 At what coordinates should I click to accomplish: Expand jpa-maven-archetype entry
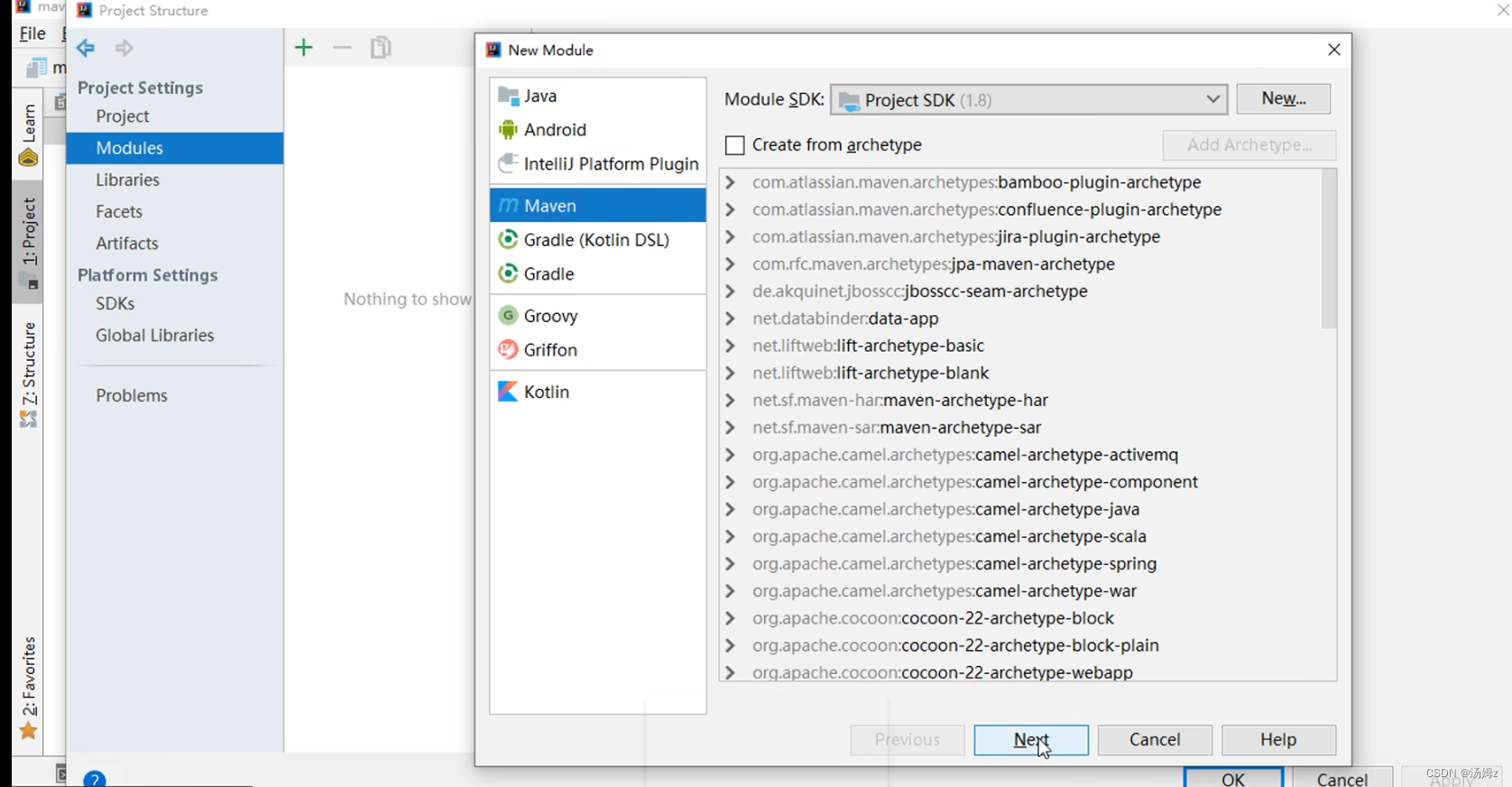731,264
